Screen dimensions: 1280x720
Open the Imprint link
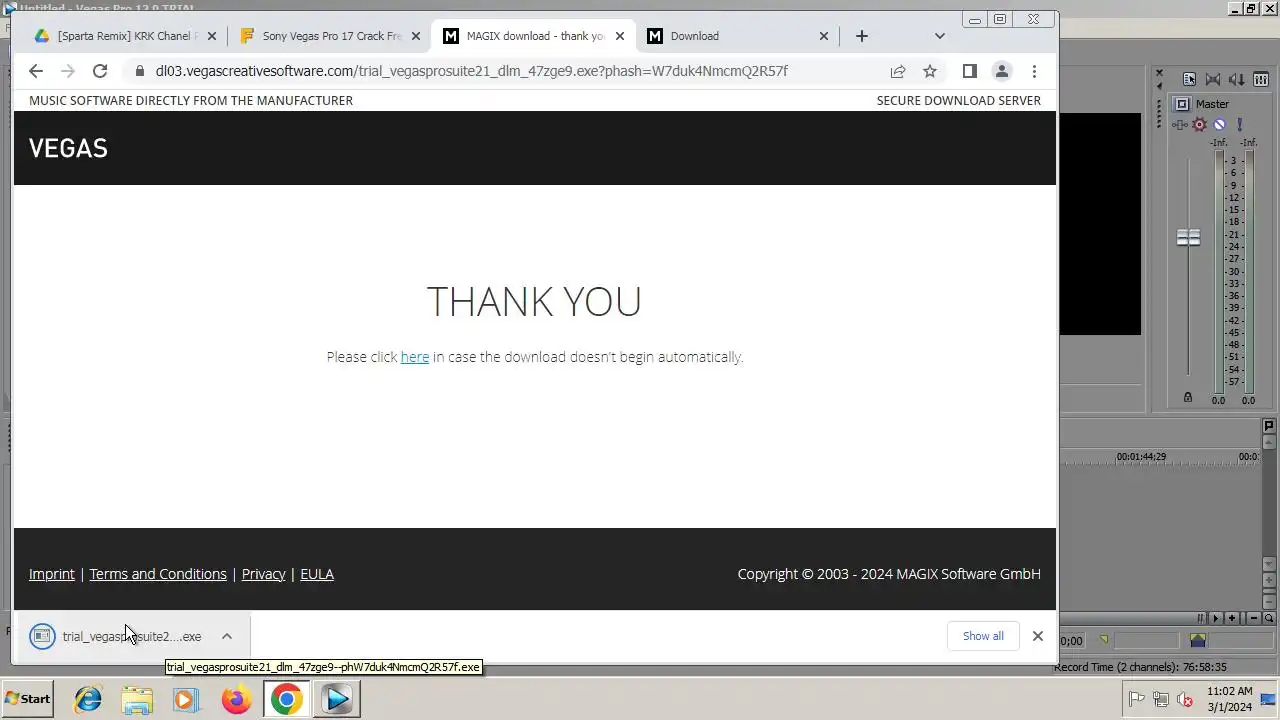[52, 574]
